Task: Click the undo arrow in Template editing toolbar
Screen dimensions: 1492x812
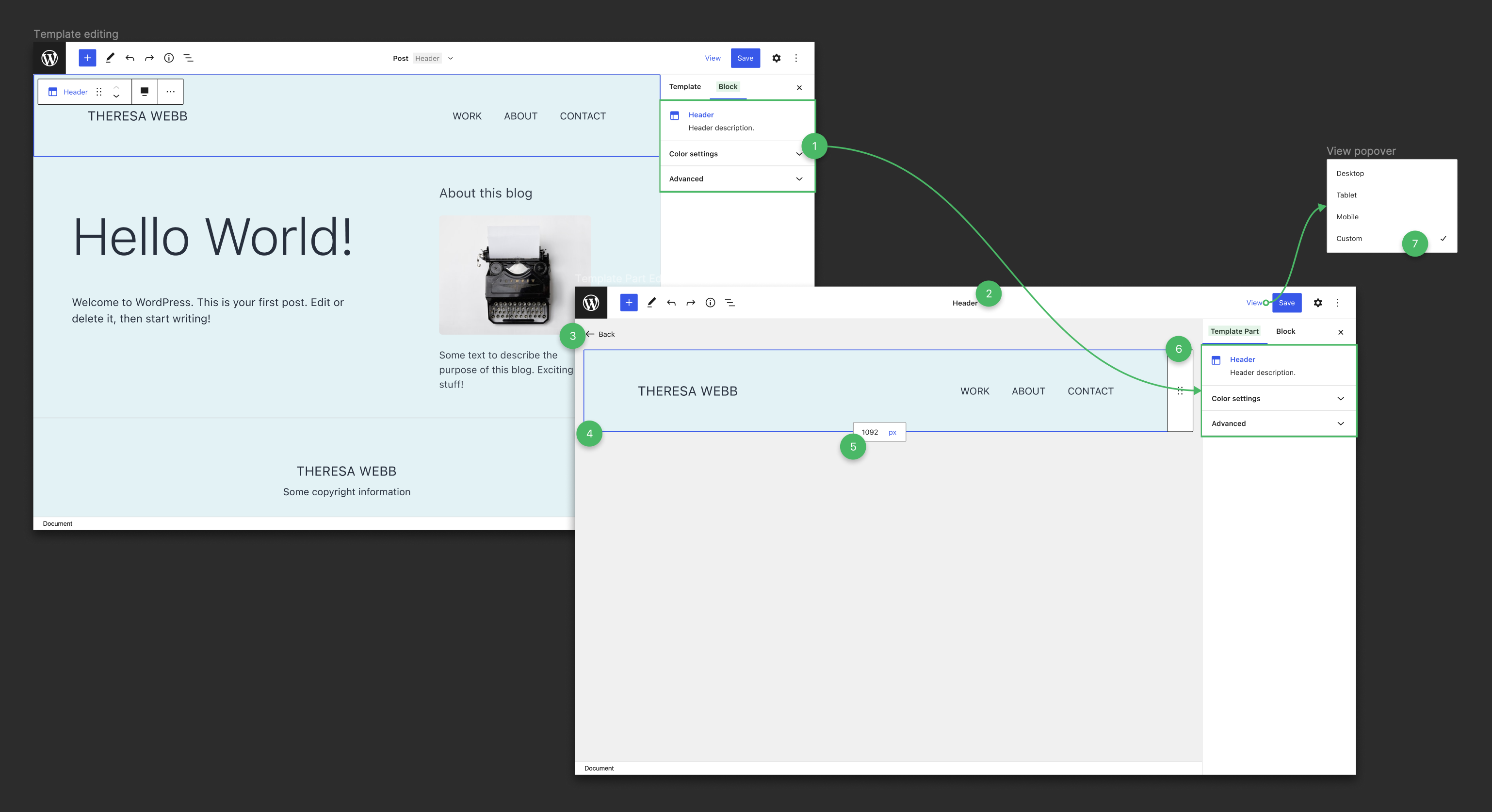Action: pyautogui.click(x=130, y=58)
